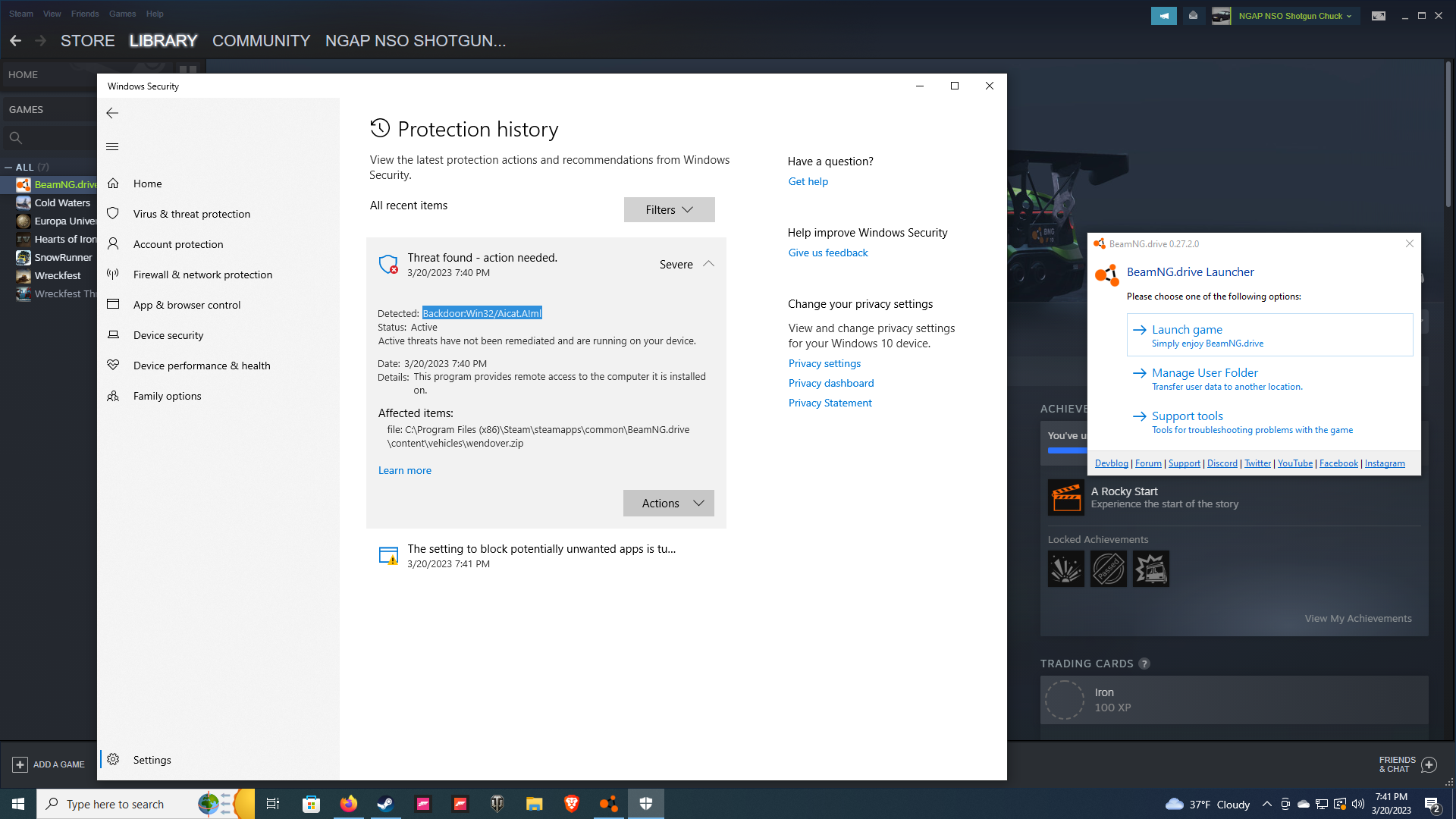
Task: Select the Device performance & health heart icon
Action: tap(113, 365)
